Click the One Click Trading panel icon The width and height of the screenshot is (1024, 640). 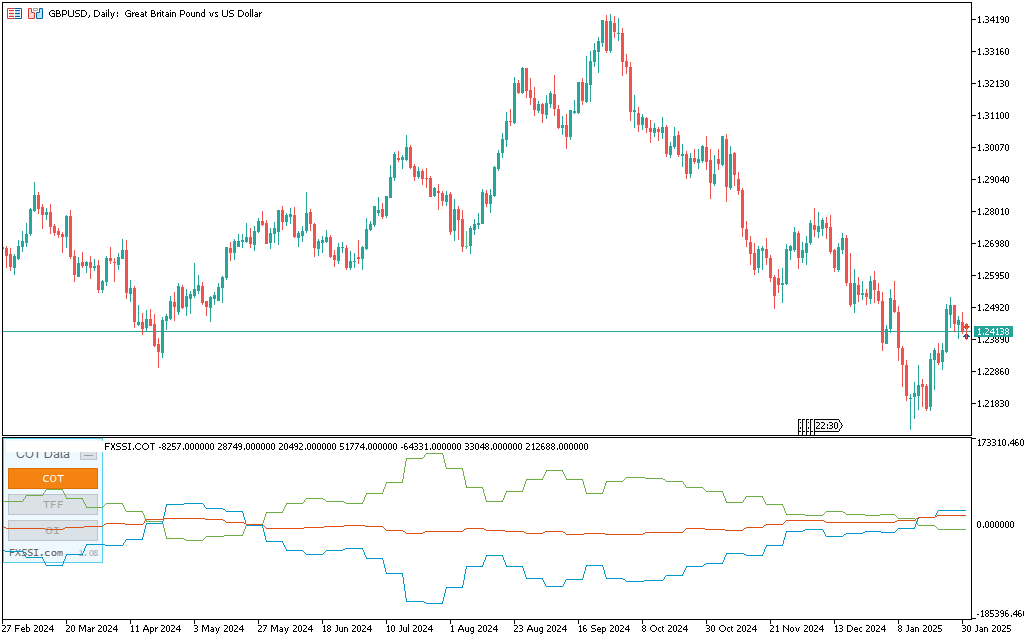(36, 13)
